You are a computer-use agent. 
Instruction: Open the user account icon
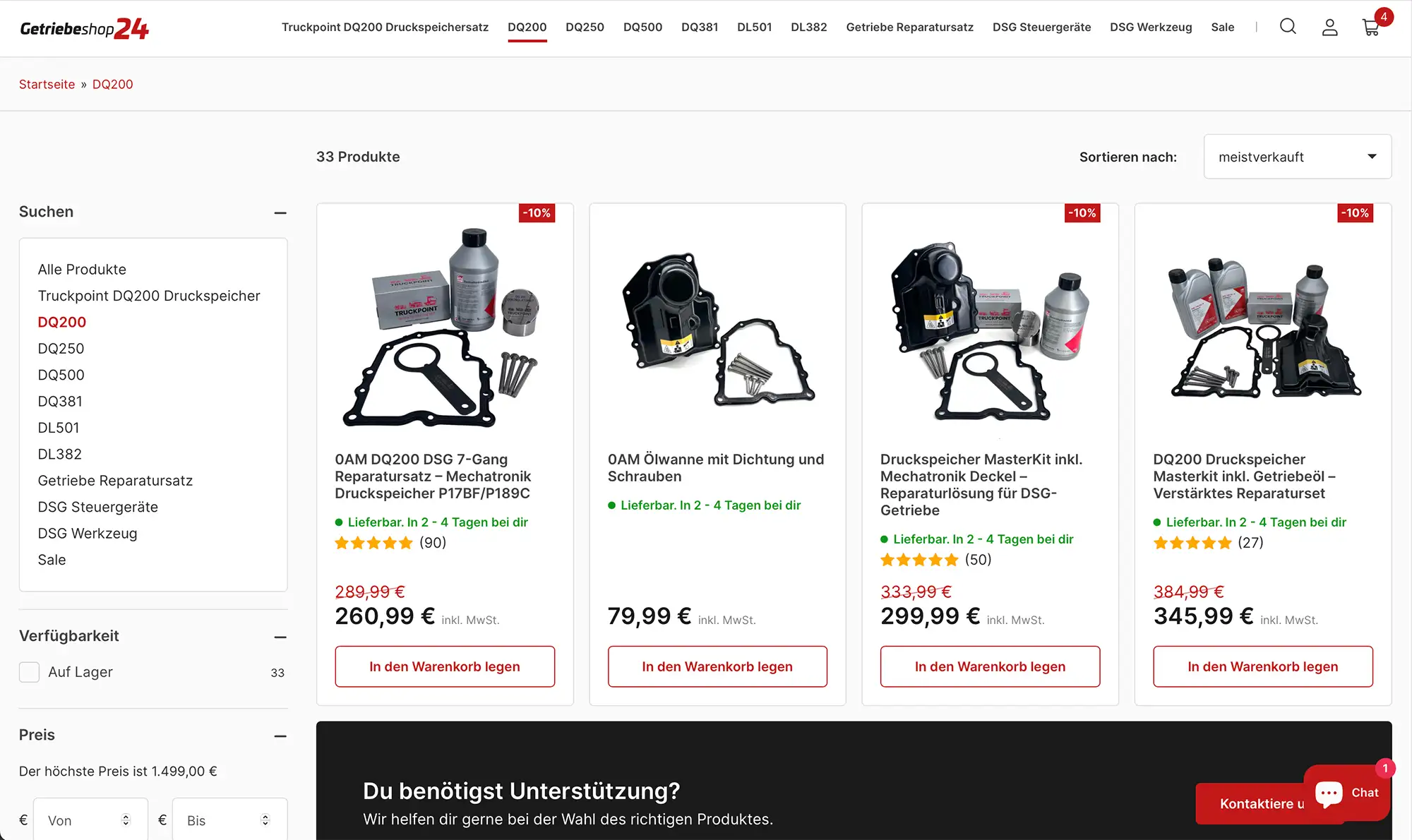[x=1329, y=27]
